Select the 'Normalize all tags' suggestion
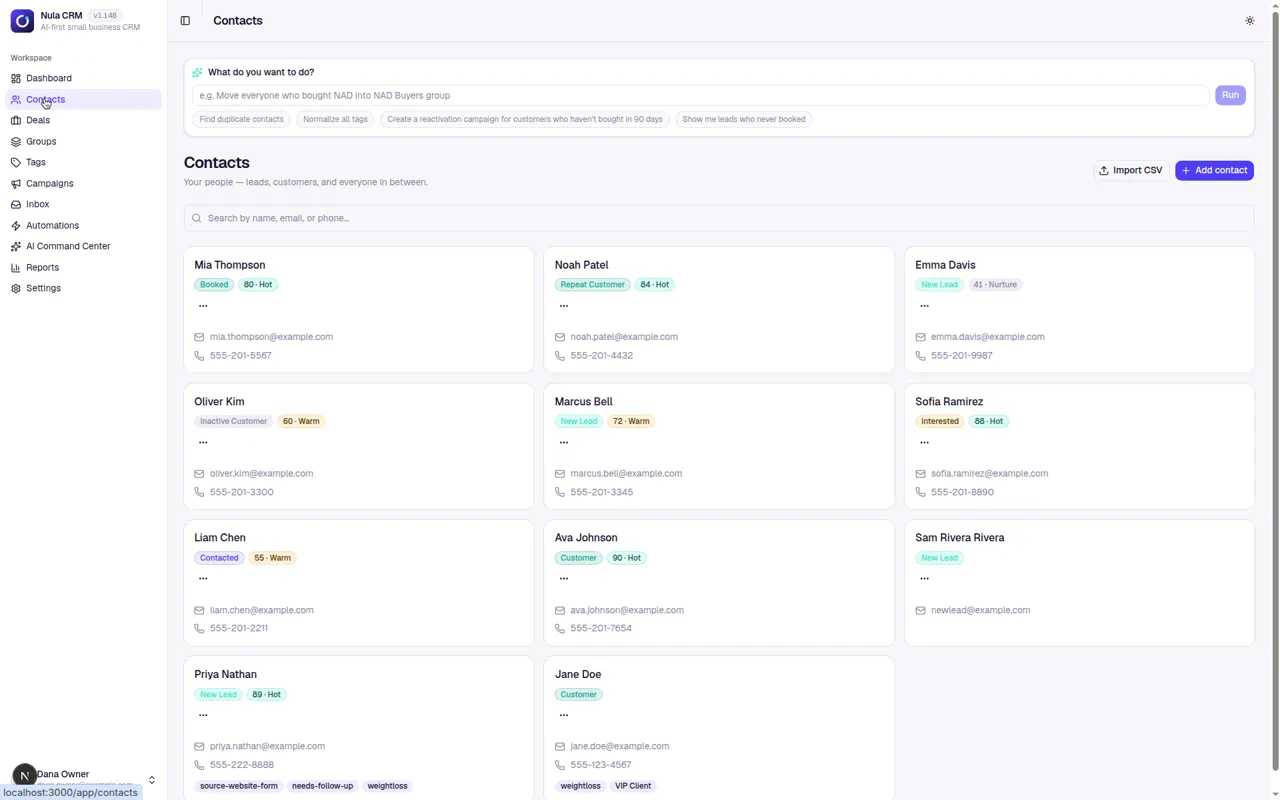The height and width of the screenshot is (800, 1280). coord(335,119)
